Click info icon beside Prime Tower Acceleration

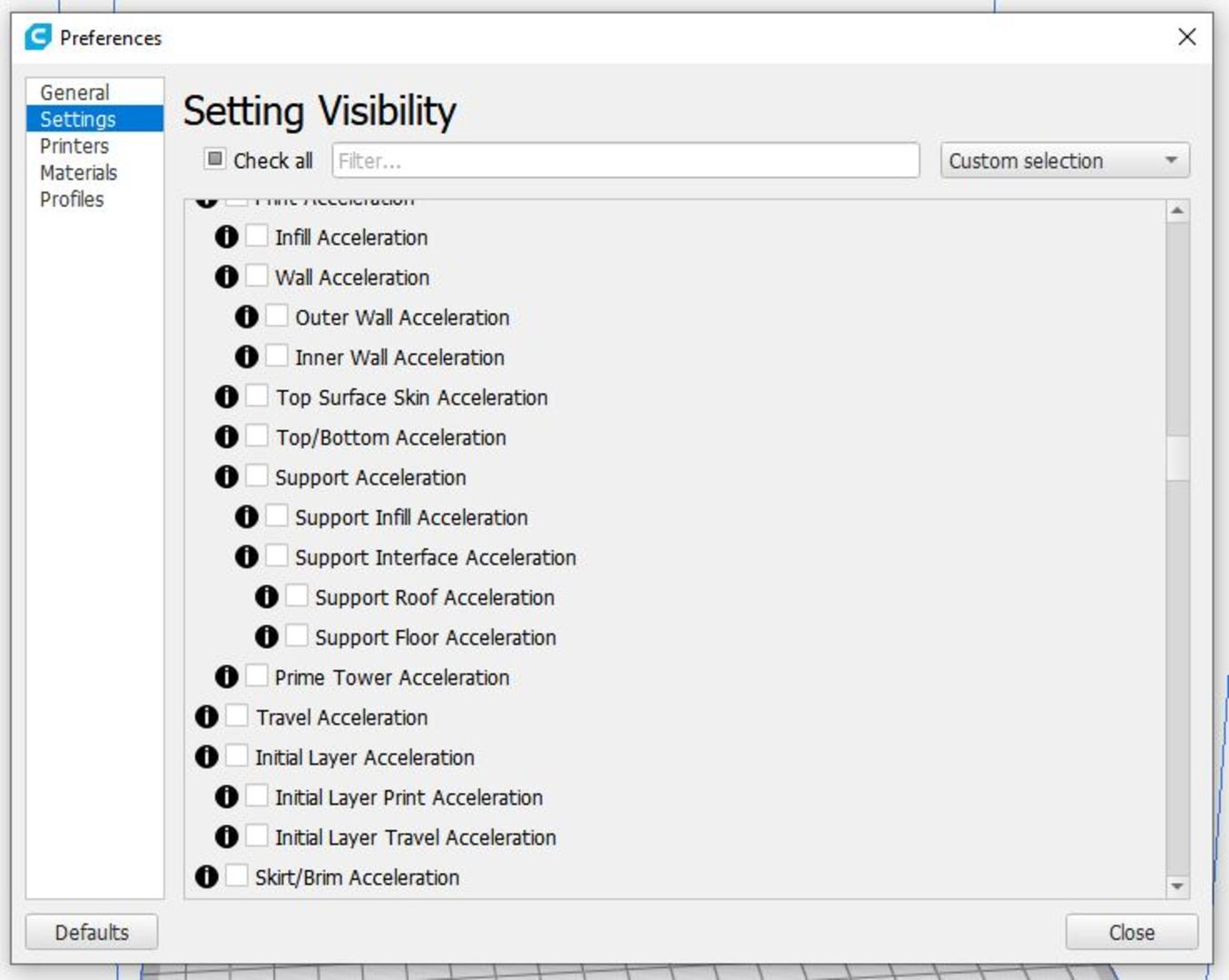[226, 677]
